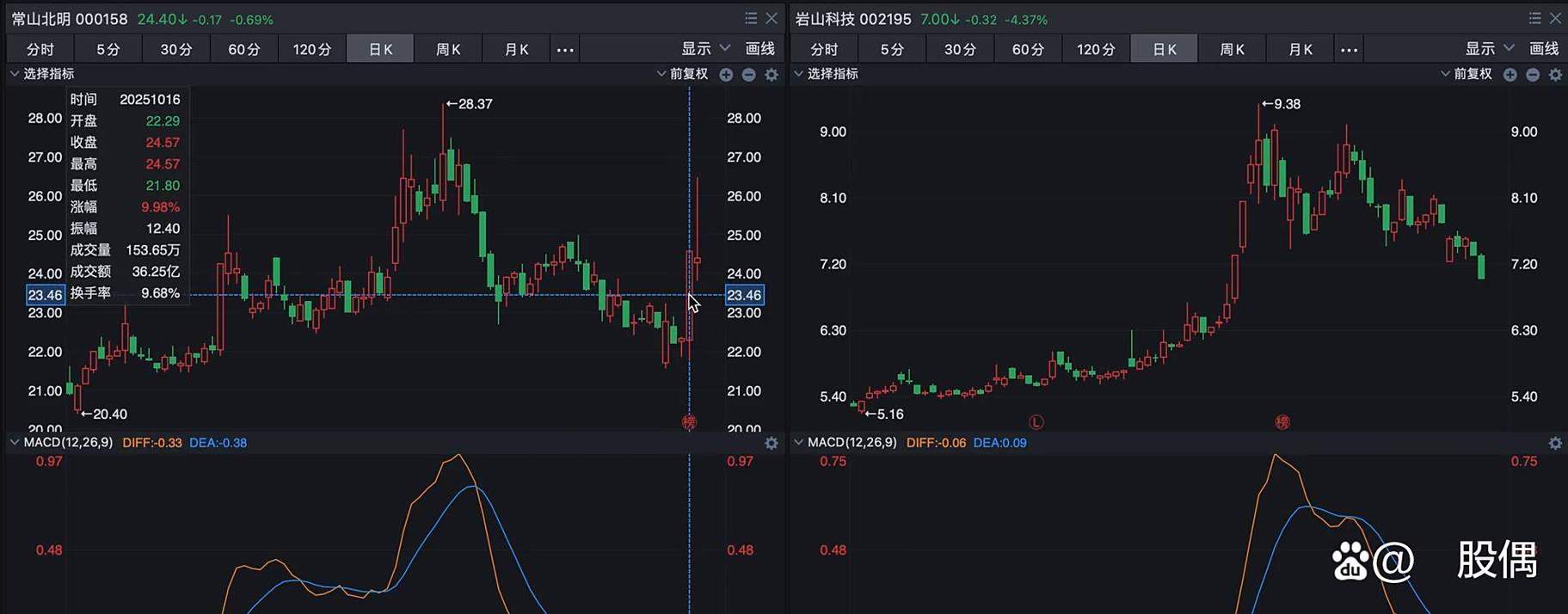Open 前复权 dropdown in left chart
This screenshot has height=614, width=1568.
click(682, 74)
